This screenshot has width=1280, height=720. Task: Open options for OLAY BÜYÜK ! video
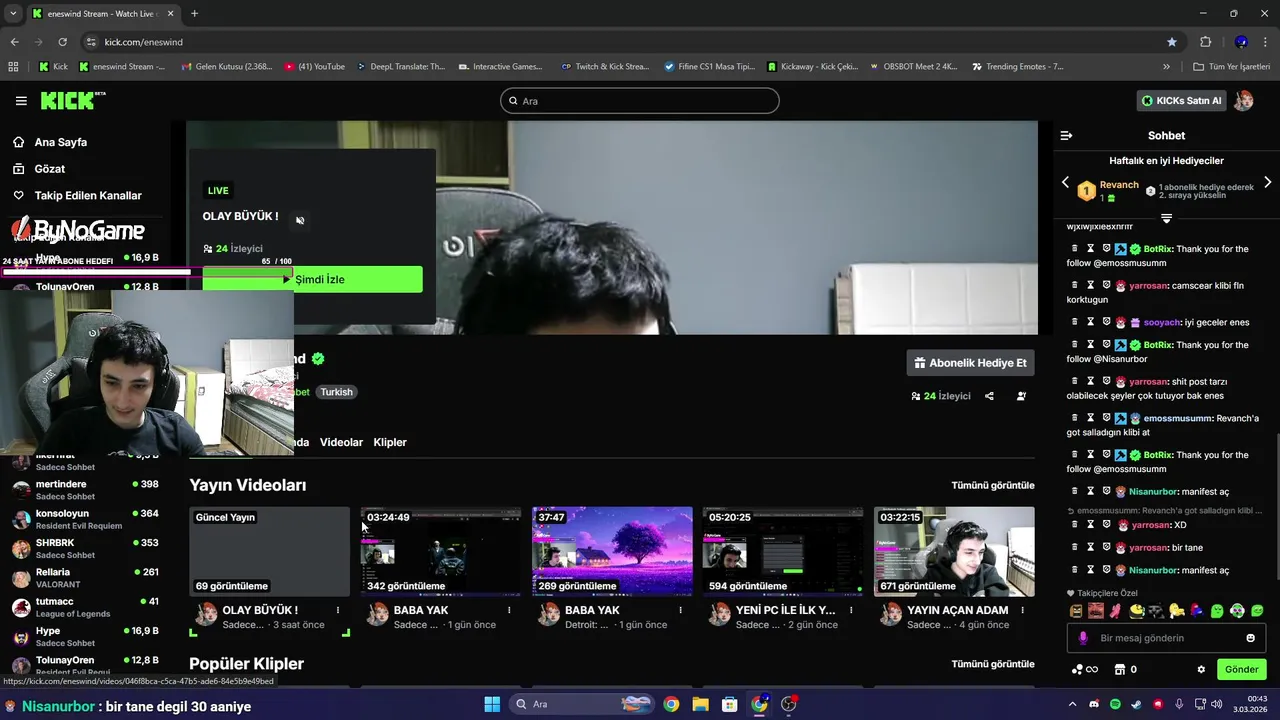(338, 610)
